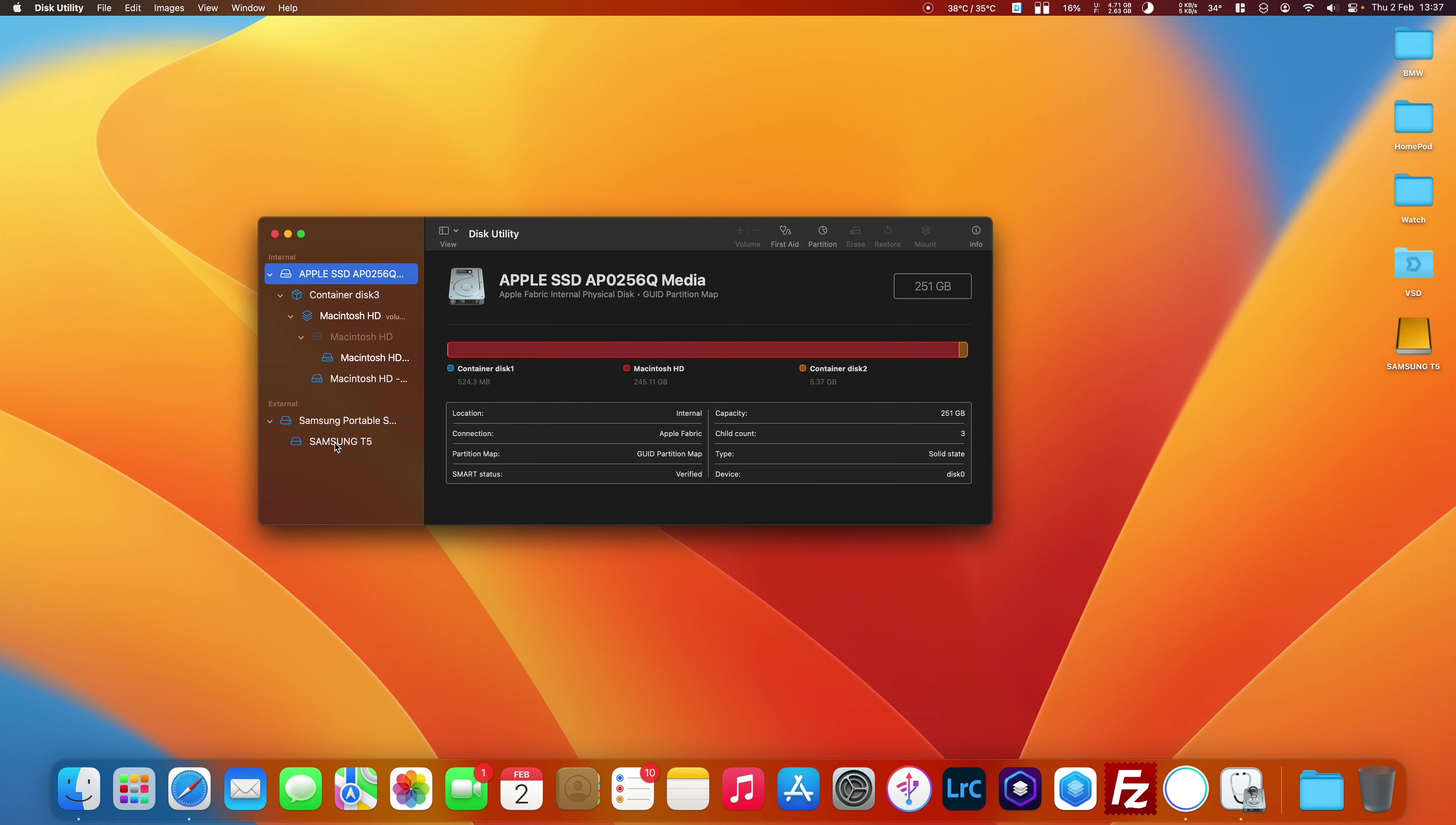Open the Images menu
The width and height of the screenshot is (1456, 825).
click(169, 8)
